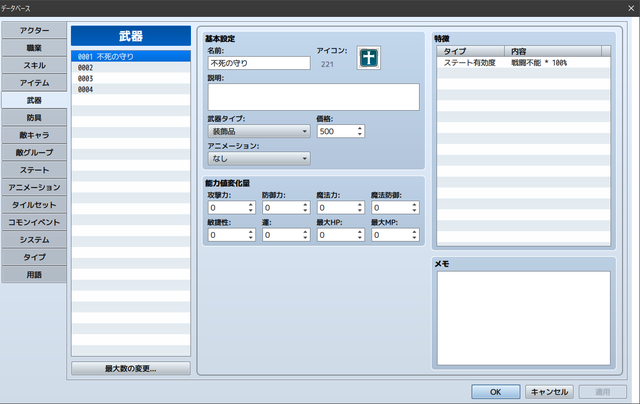Open the タイルセット tab

coord(34,205)
